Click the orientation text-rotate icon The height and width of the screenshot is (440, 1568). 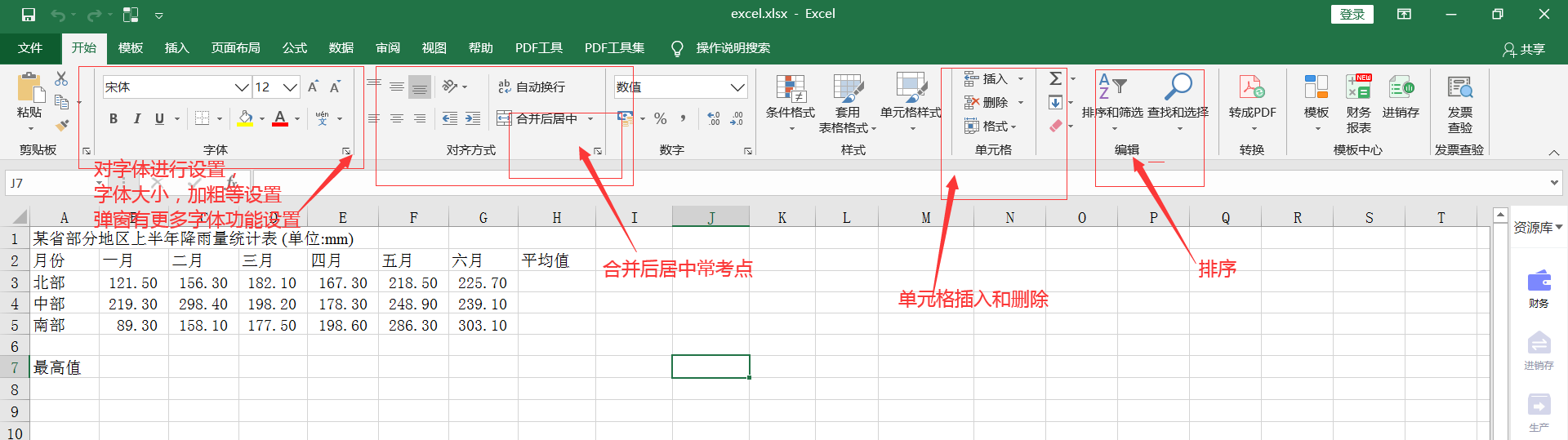pyautogui.click(x=450, y=87)
